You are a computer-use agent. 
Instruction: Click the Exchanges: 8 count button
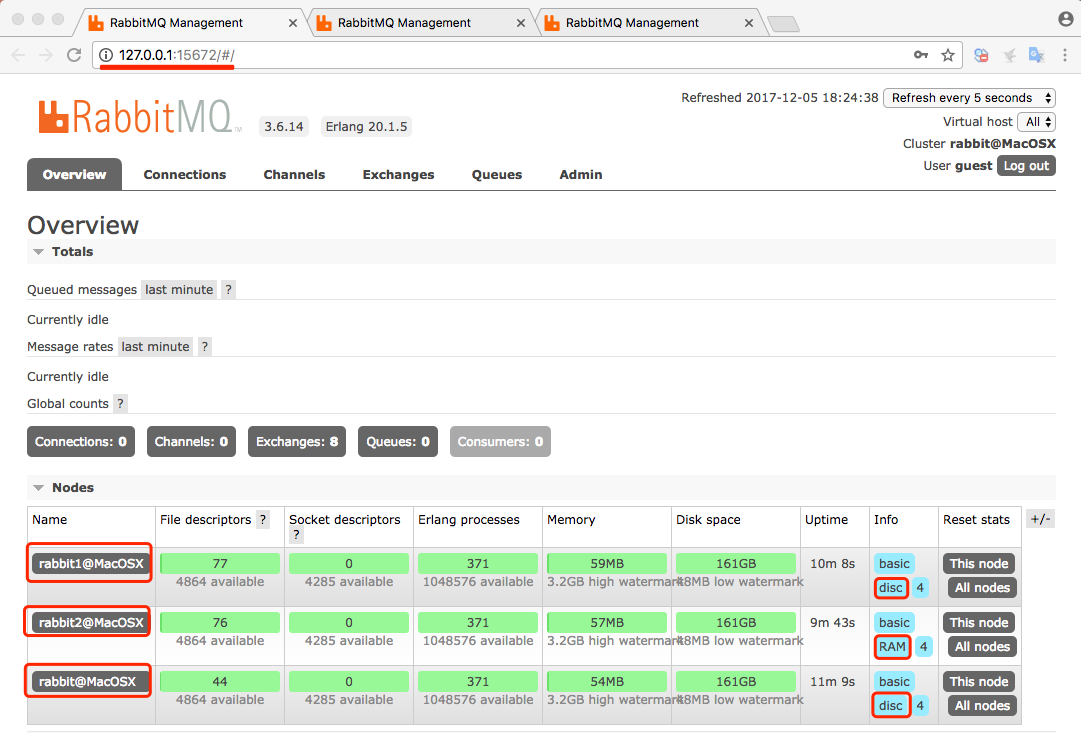pyautogui.click(x=297, y=442)
